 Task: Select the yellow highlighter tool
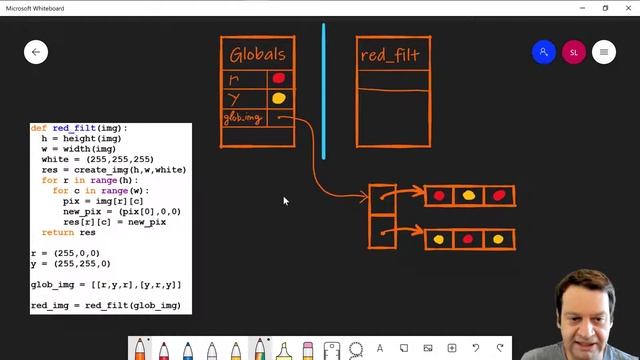(x=284, y=351)
